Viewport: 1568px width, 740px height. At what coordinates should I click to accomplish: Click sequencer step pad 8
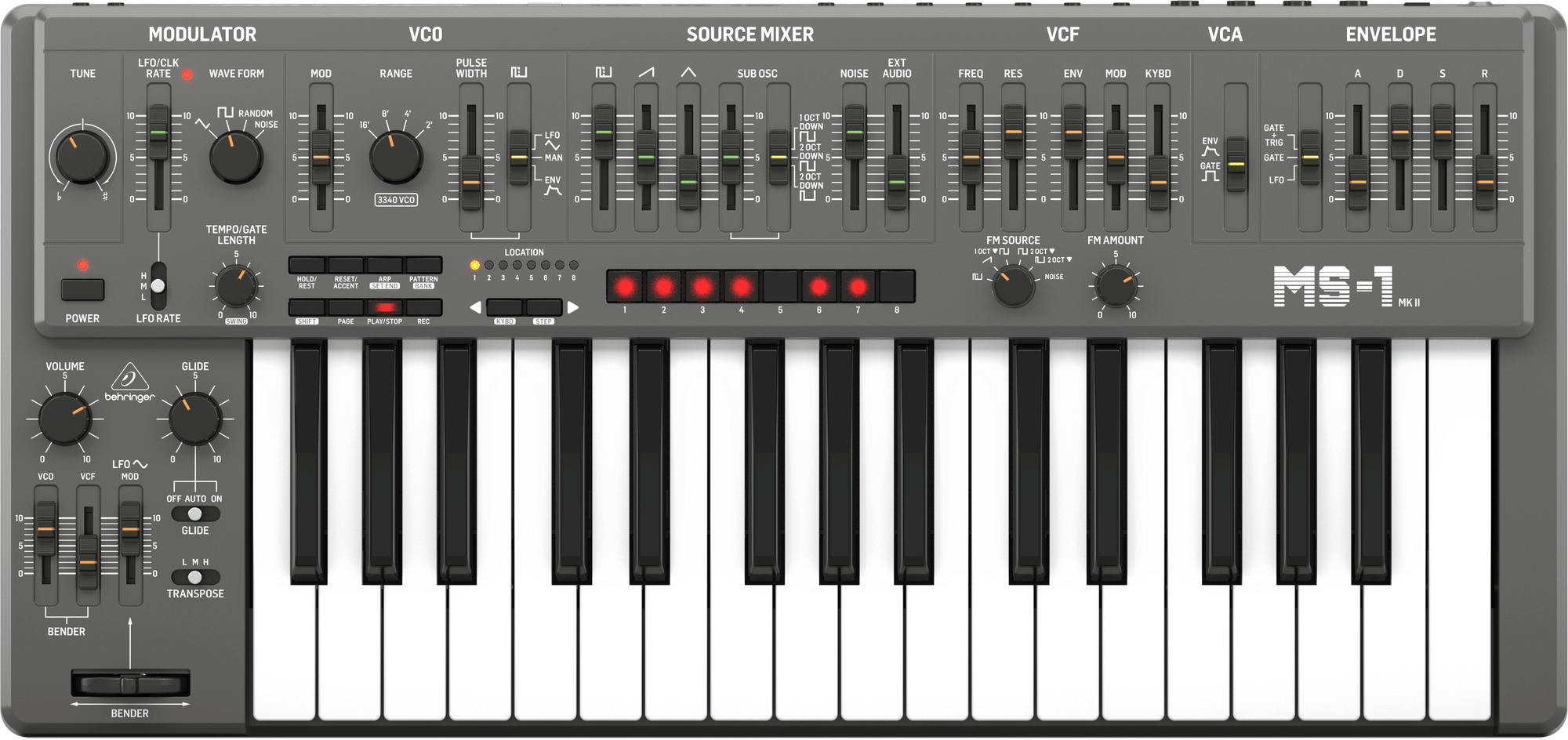[897, 287]
